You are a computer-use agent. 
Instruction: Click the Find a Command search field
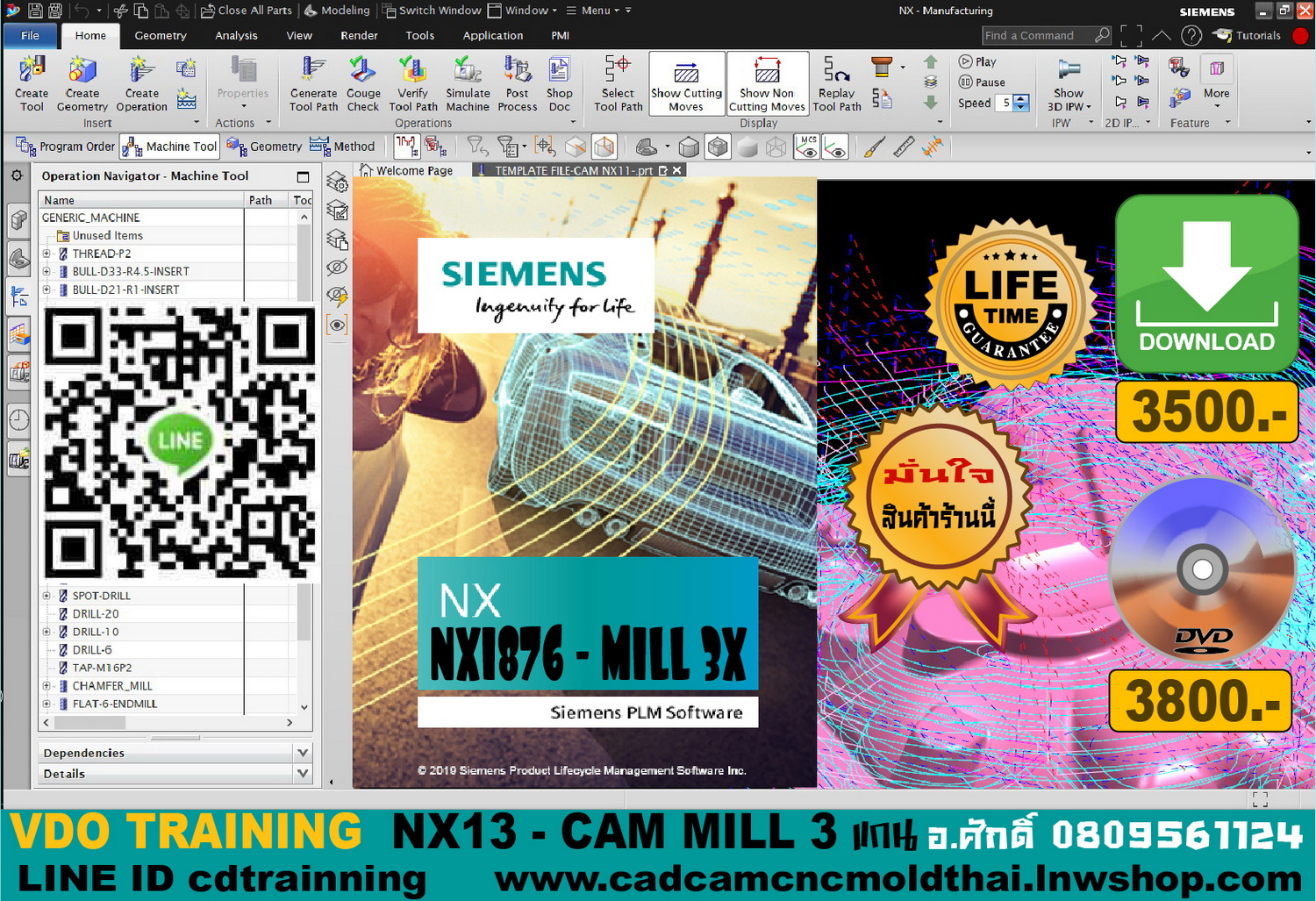point(1037,36)
